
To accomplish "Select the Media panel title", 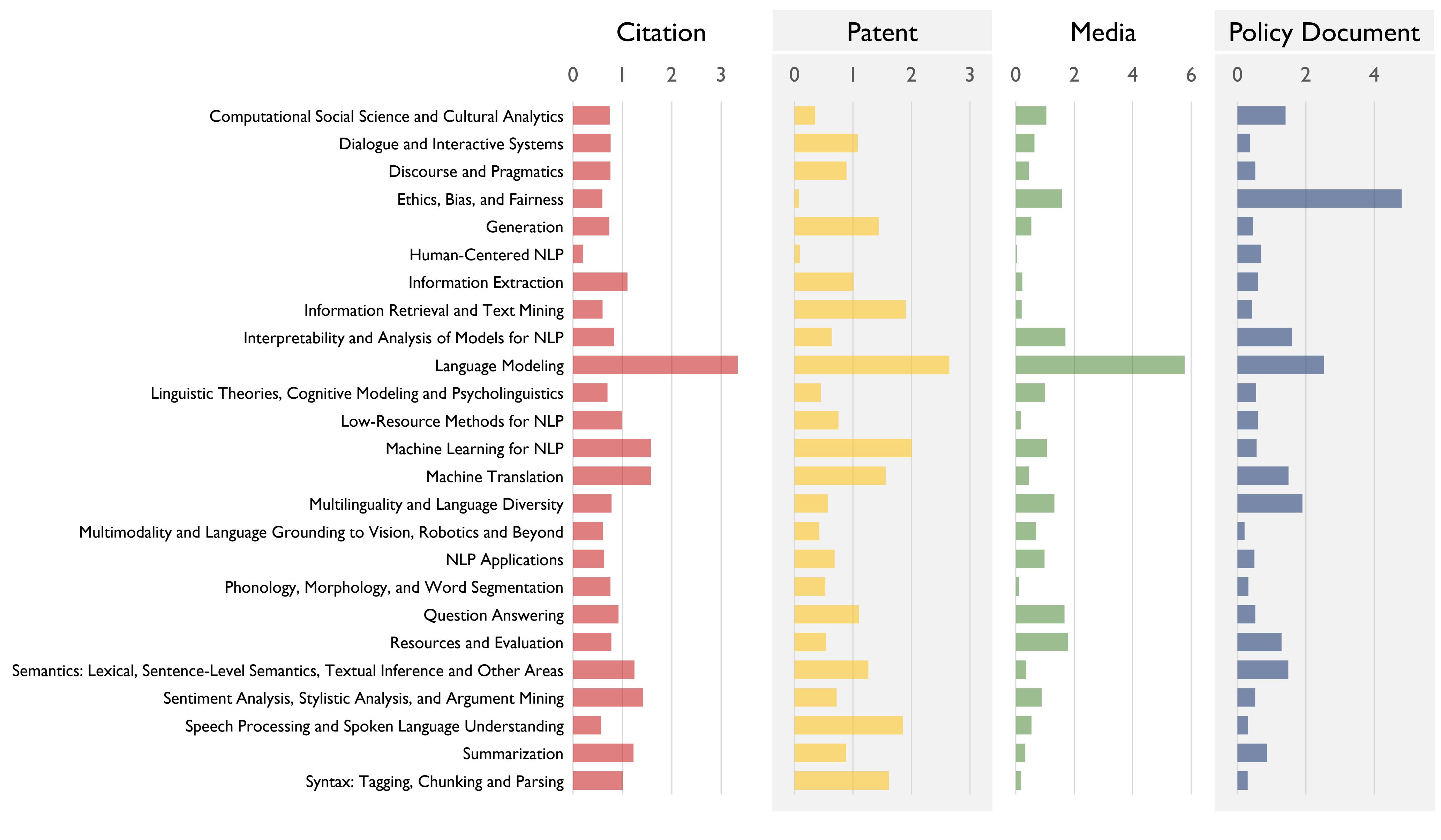I will tap(1103, 32).
